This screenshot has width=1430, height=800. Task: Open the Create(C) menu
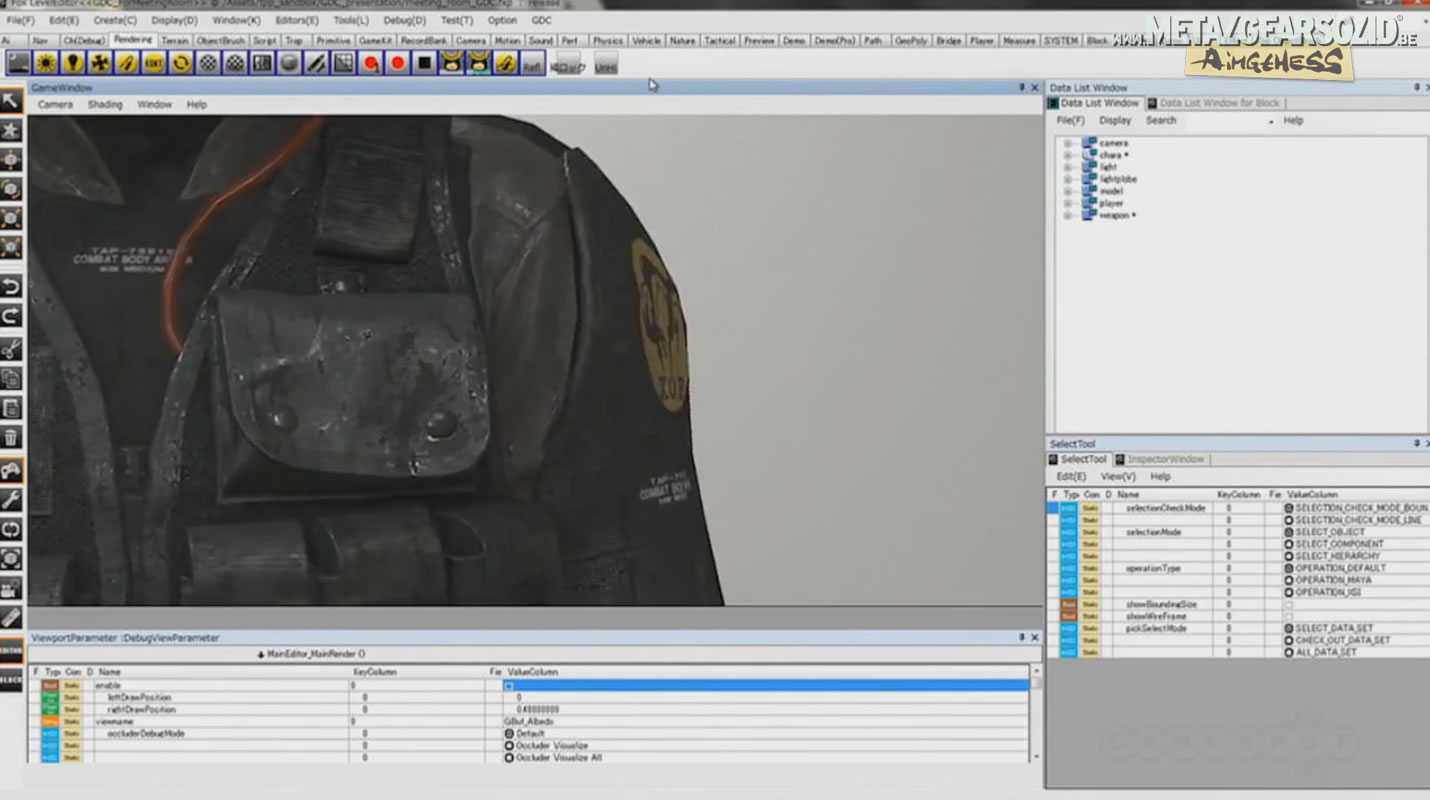pyautogui.click(x=115, y=20)
